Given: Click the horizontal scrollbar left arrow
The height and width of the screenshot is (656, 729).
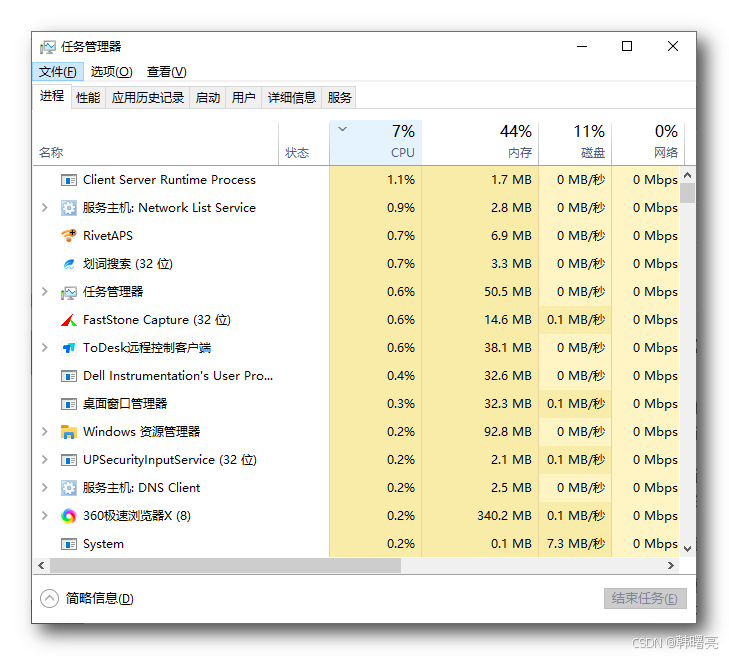Looking at the screenshot, I should coord(41,565).
